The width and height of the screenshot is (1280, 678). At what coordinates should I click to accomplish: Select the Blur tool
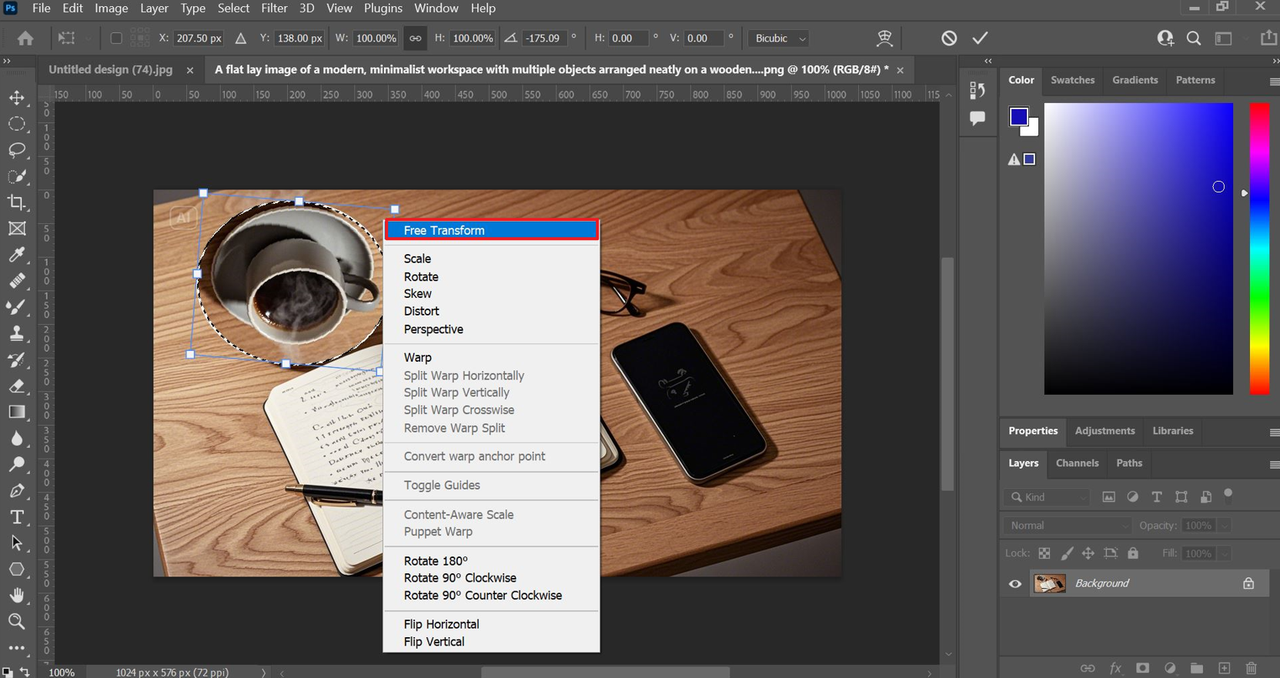coord(17,438)
